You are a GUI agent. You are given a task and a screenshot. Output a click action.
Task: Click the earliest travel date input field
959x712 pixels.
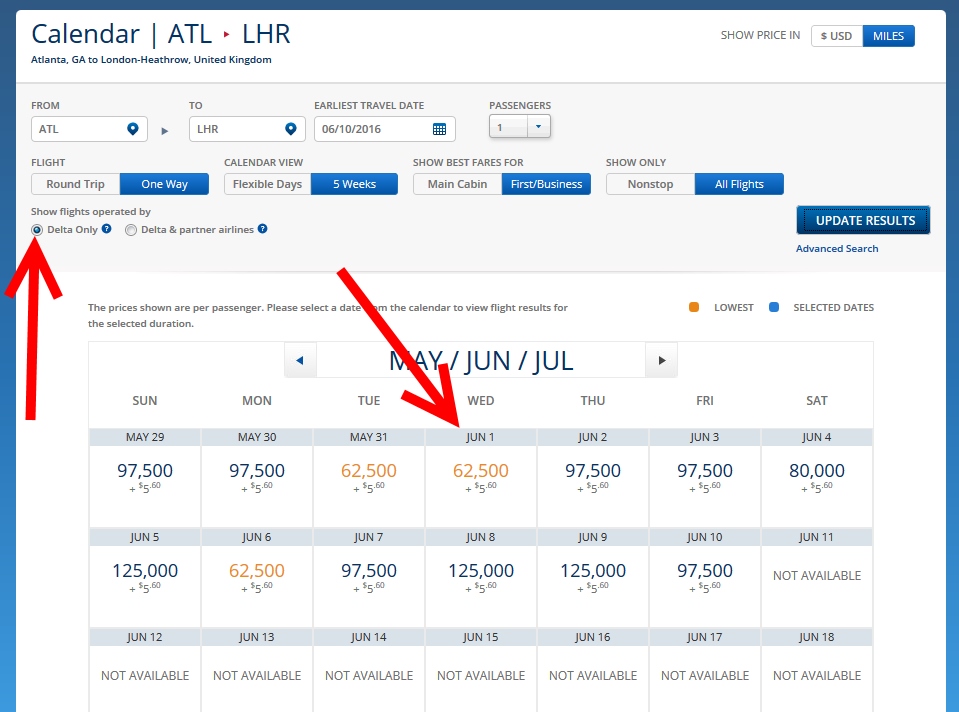click(x=380, y=128)
